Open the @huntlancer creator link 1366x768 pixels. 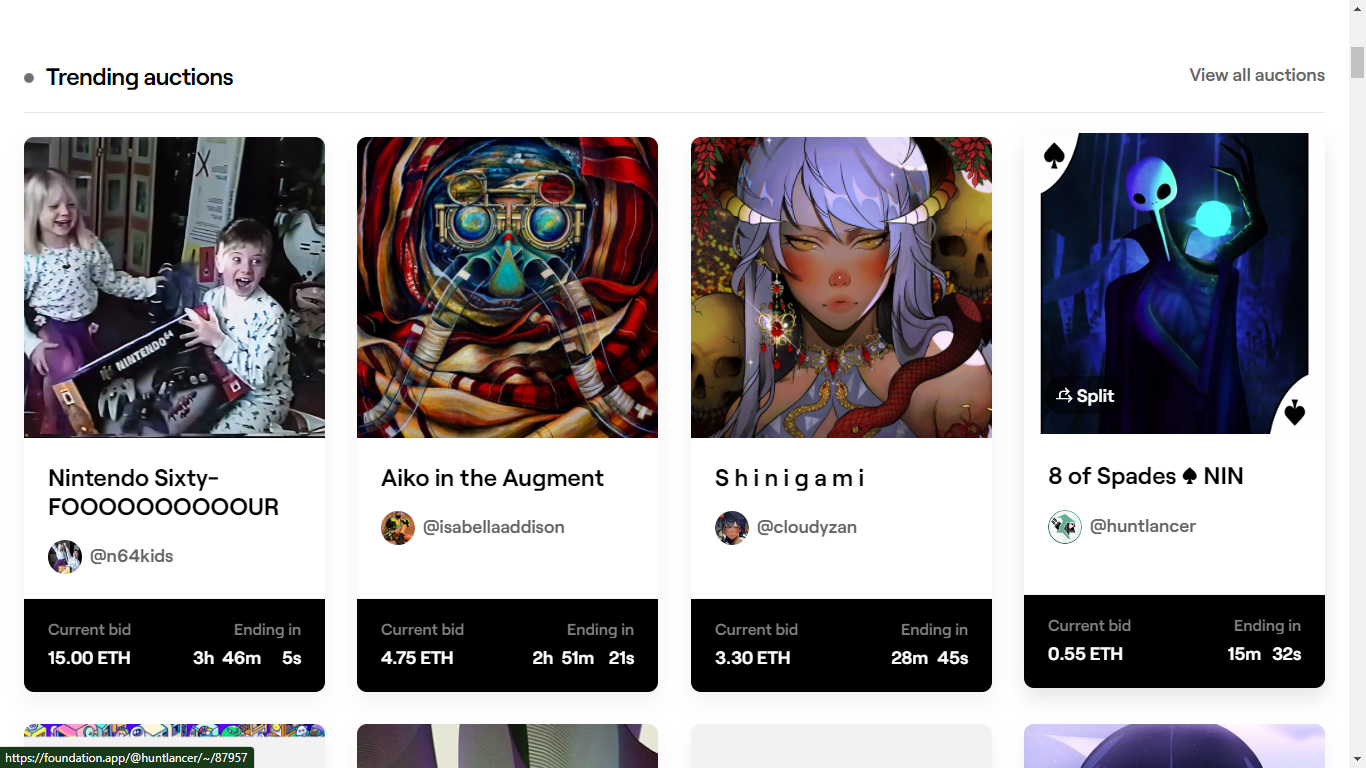point(1143,526)
